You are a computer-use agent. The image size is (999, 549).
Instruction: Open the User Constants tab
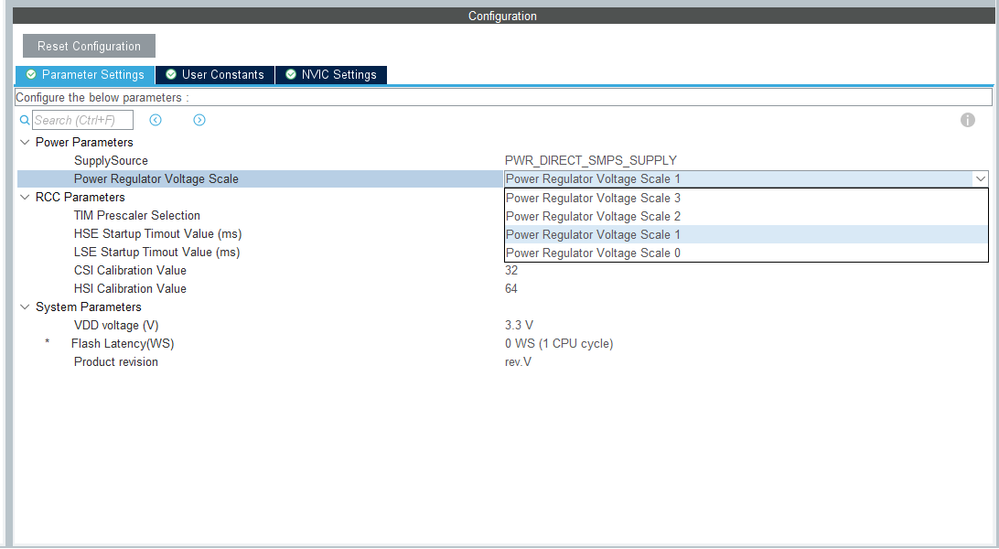tap(215, 75)
